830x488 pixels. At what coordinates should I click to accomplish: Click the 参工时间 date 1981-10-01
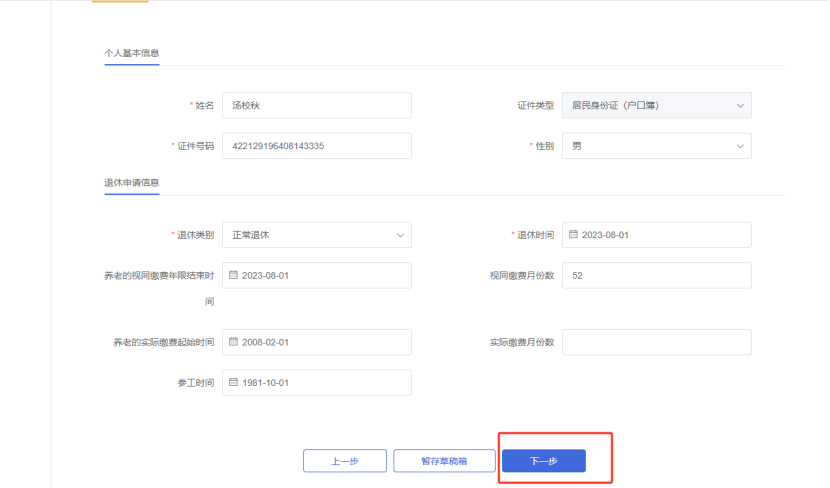tap(265, 383)
